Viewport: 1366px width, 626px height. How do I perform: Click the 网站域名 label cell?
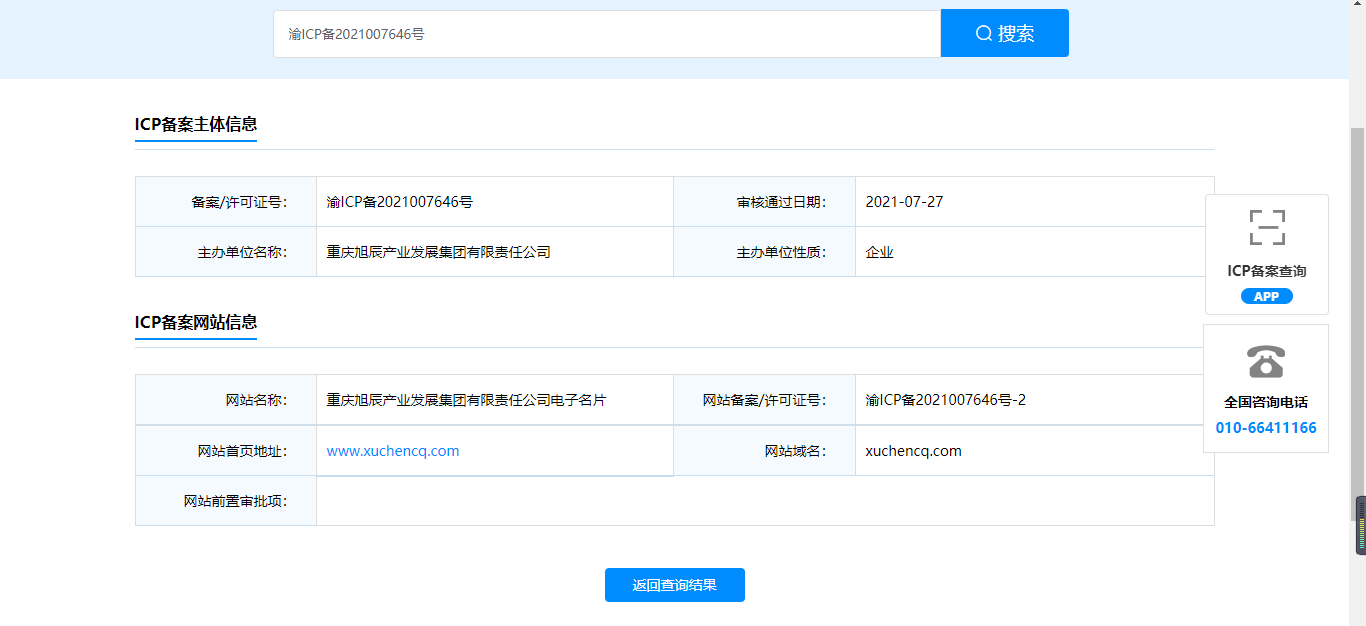(x=765, y=451)
